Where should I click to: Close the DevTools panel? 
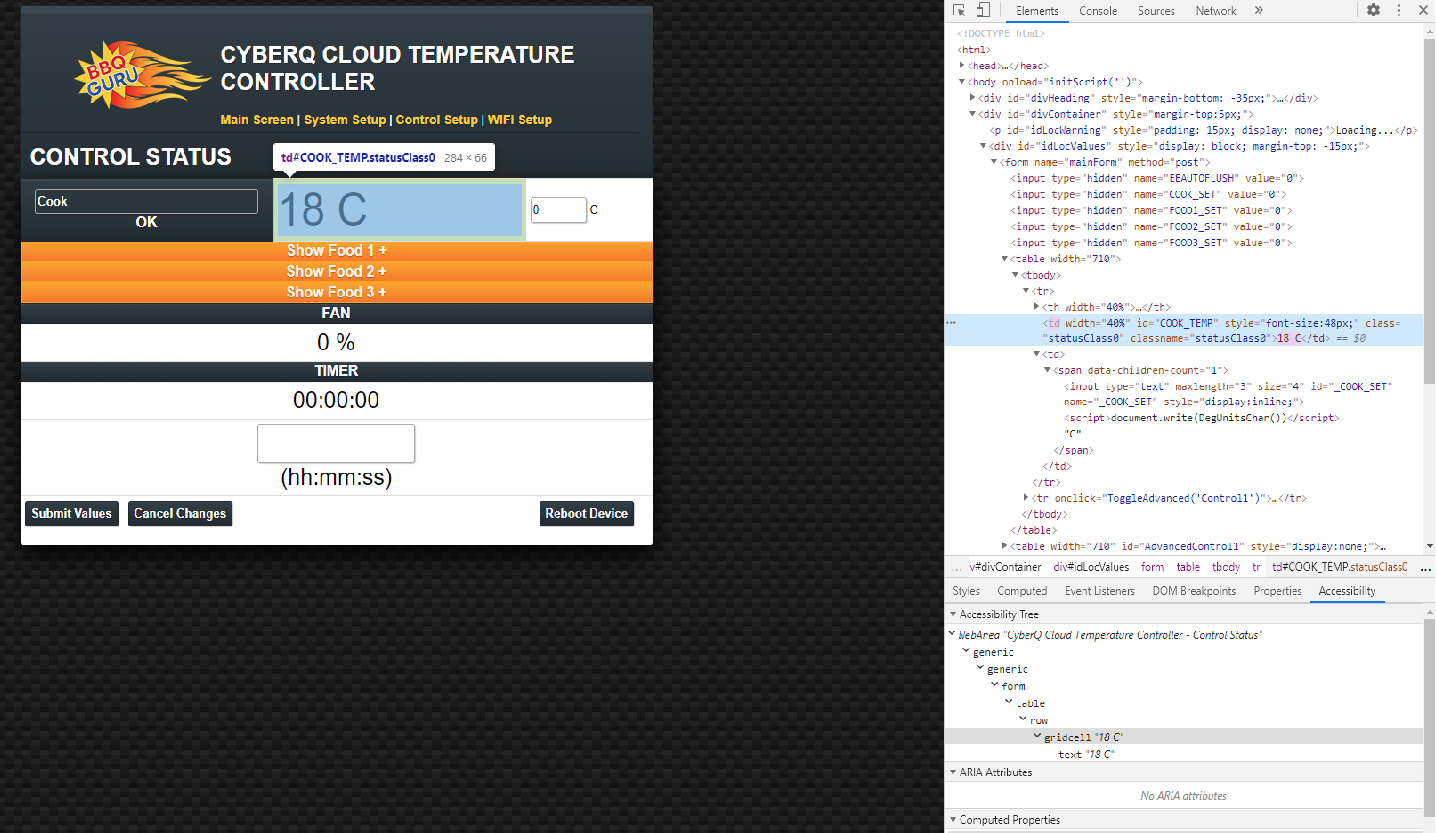tap(1423, 10)
